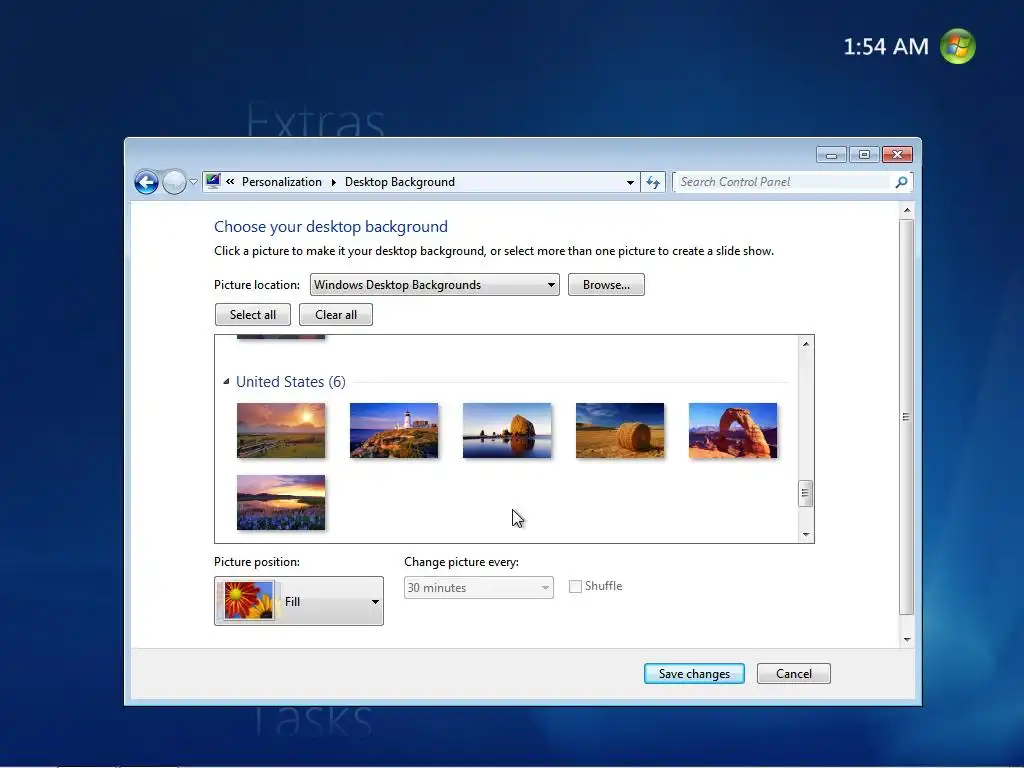Click the Browse... button
This screenshot has width=1024, height=768.
coord(606,285)
